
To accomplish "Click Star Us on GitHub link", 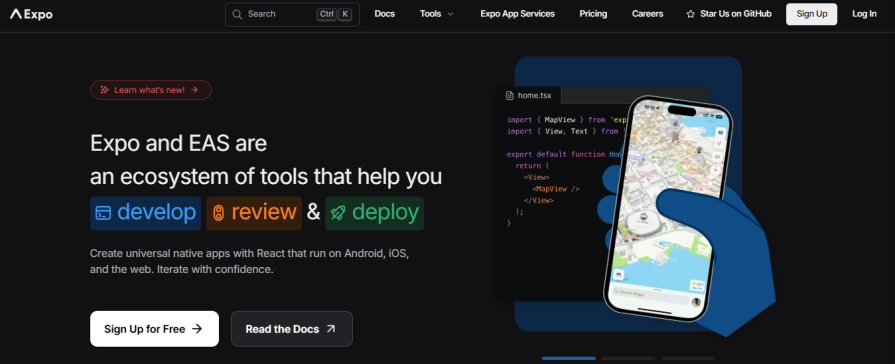I will tap(729, 14).
